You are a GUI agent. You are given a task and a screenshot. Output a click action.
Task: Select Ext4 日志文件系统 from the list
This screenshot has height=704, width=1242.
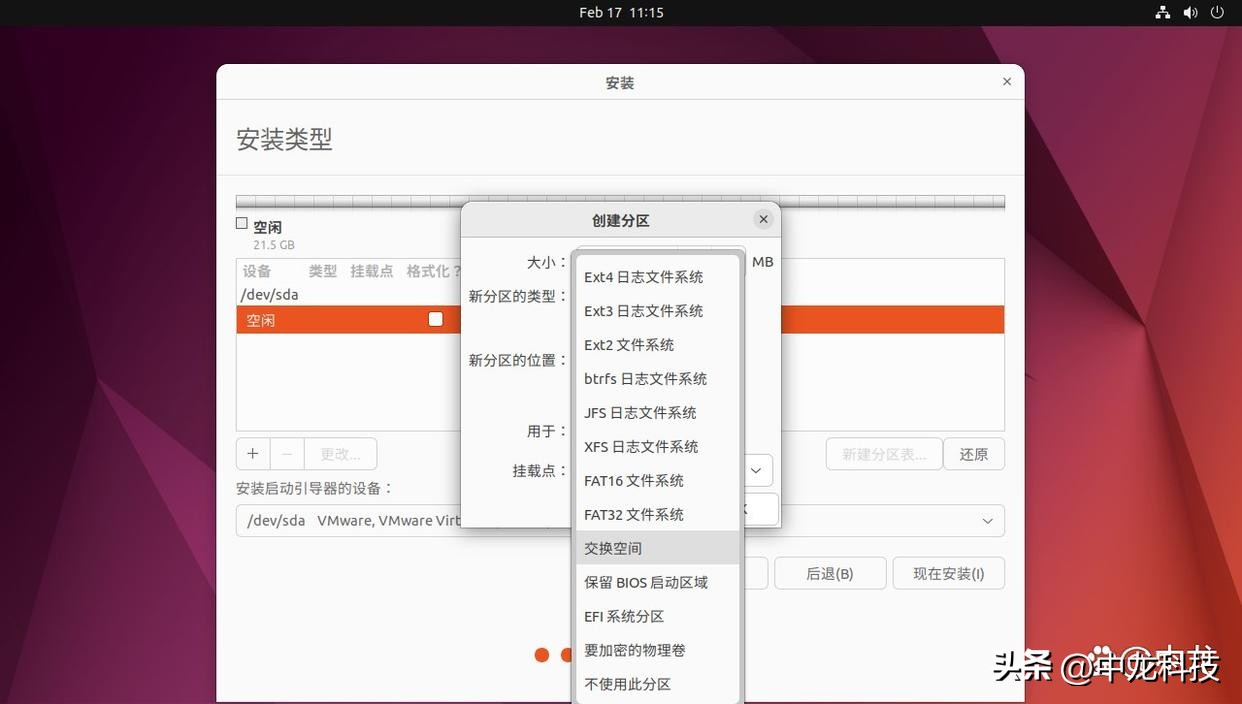(x=644, y=275)
